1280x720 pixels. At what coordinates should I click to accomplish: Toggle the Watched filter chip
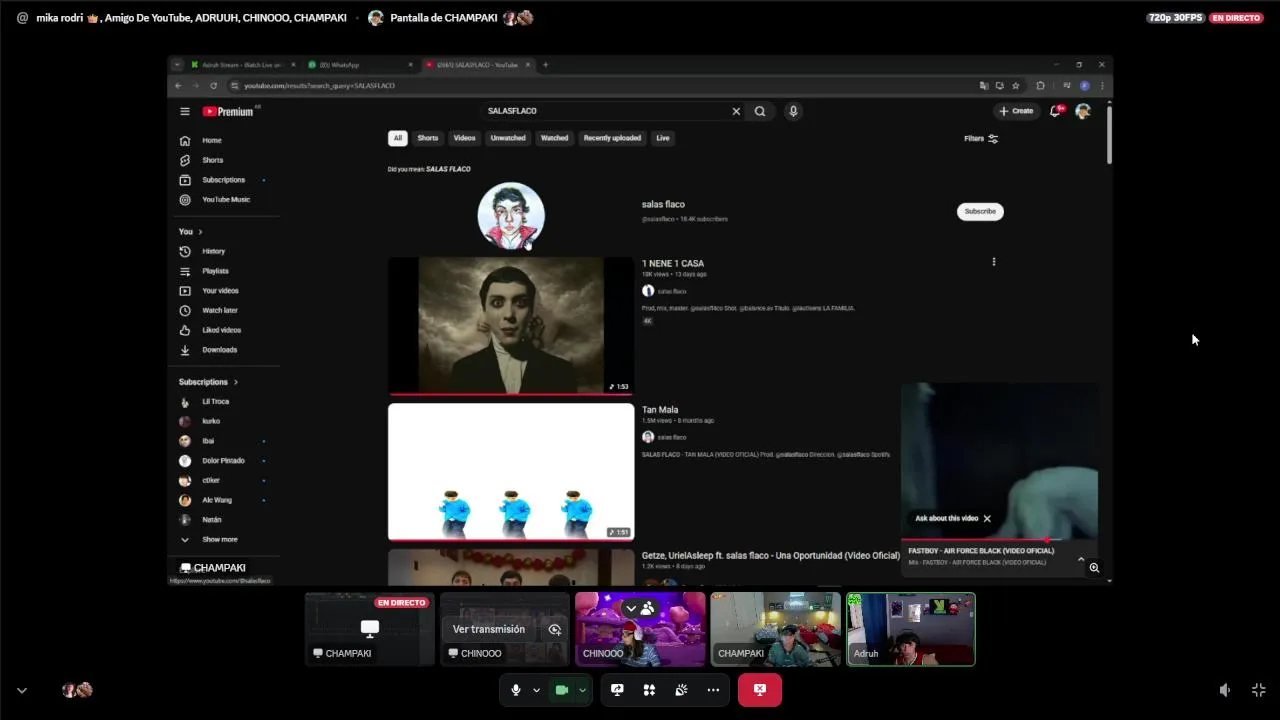click(x=554, y=138)
